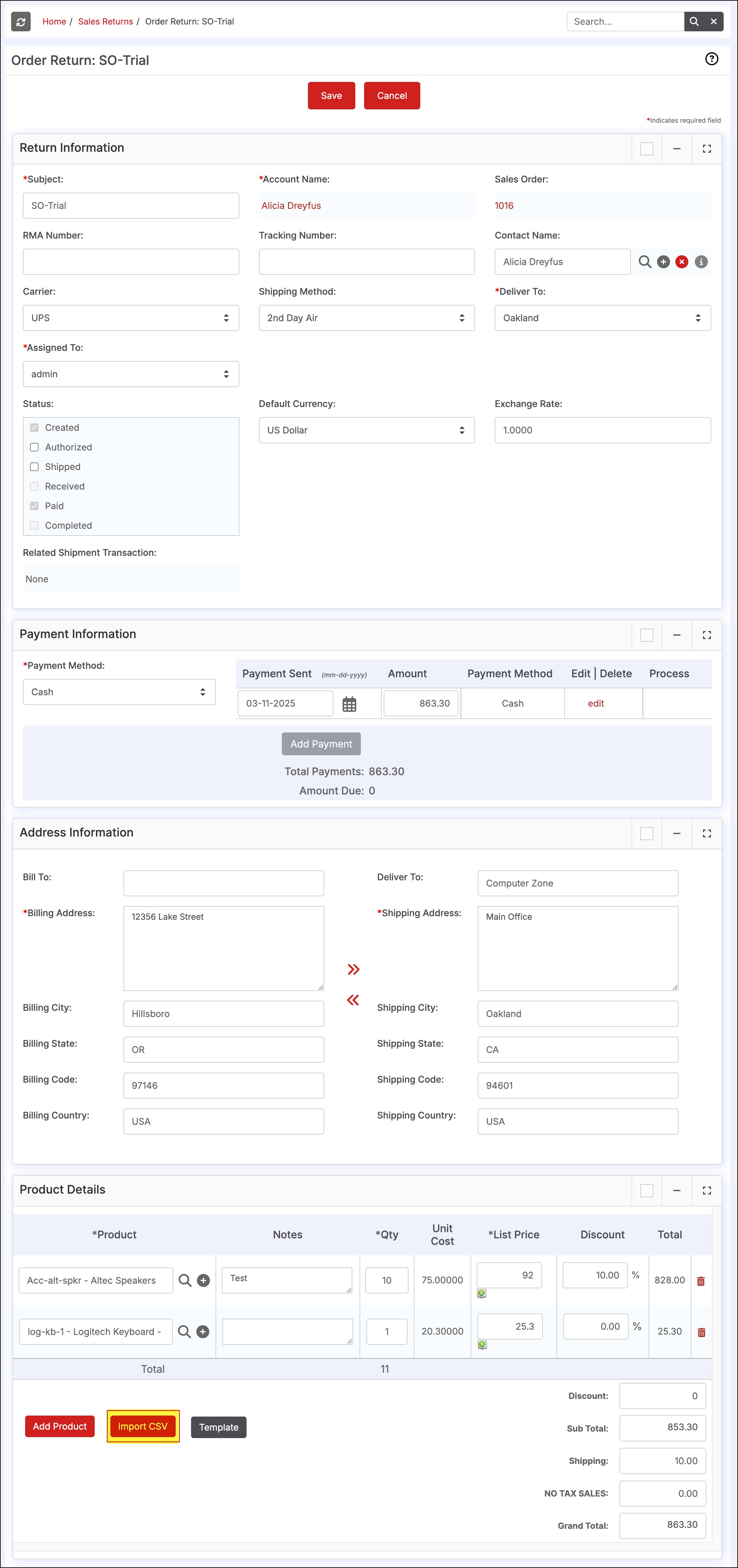738x1568 pixels.
Task: Open the Carrier dropdown showing UPS
Action: click(131, 318)
